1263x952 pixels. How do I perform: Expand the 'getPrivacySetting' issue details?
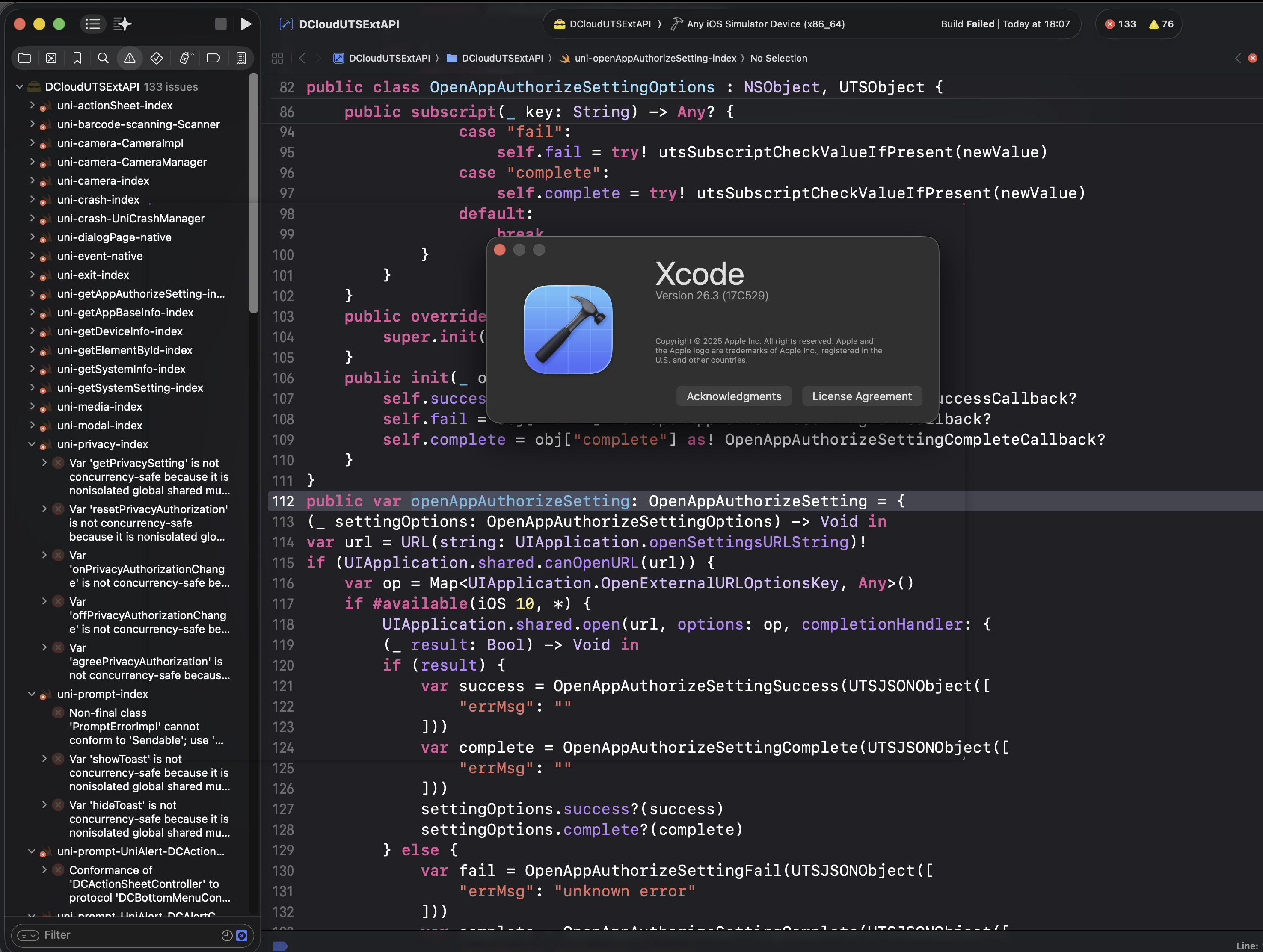(44, 463)
